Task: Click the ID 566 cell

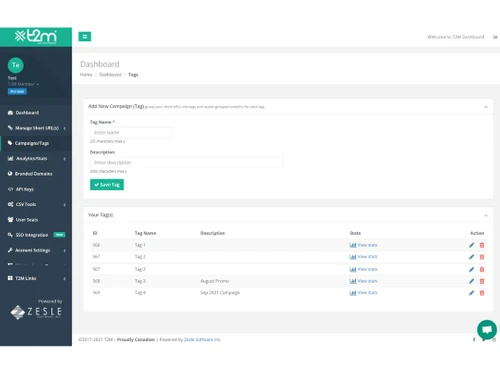Action: click(x=96, y=245)
